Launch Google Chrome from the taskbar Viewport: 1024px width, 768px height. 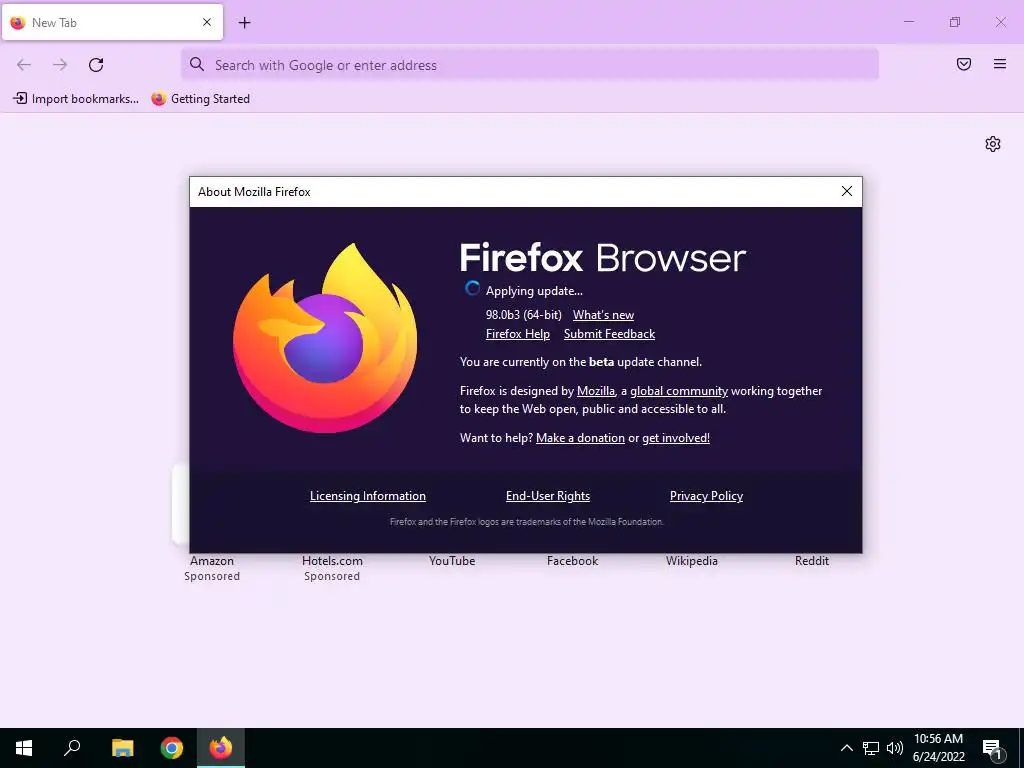172,748
